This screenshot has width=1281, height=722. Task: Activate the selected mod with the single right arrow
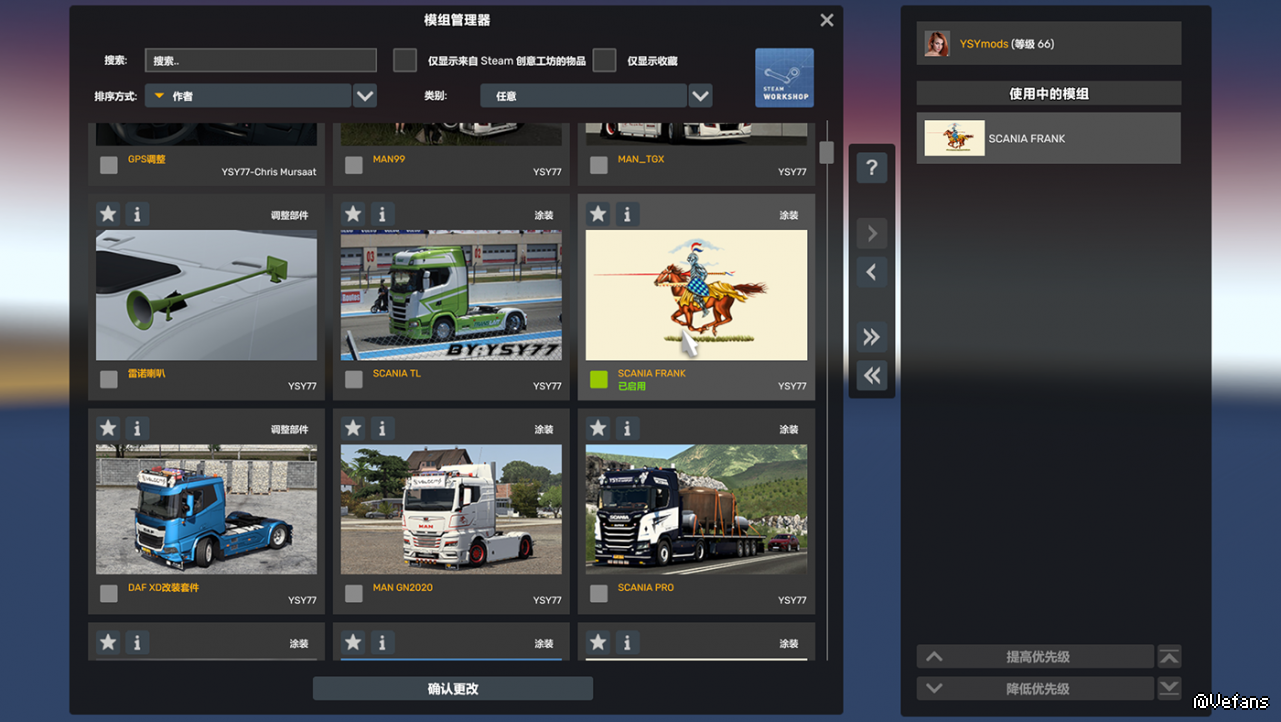(x=872, y=234)
